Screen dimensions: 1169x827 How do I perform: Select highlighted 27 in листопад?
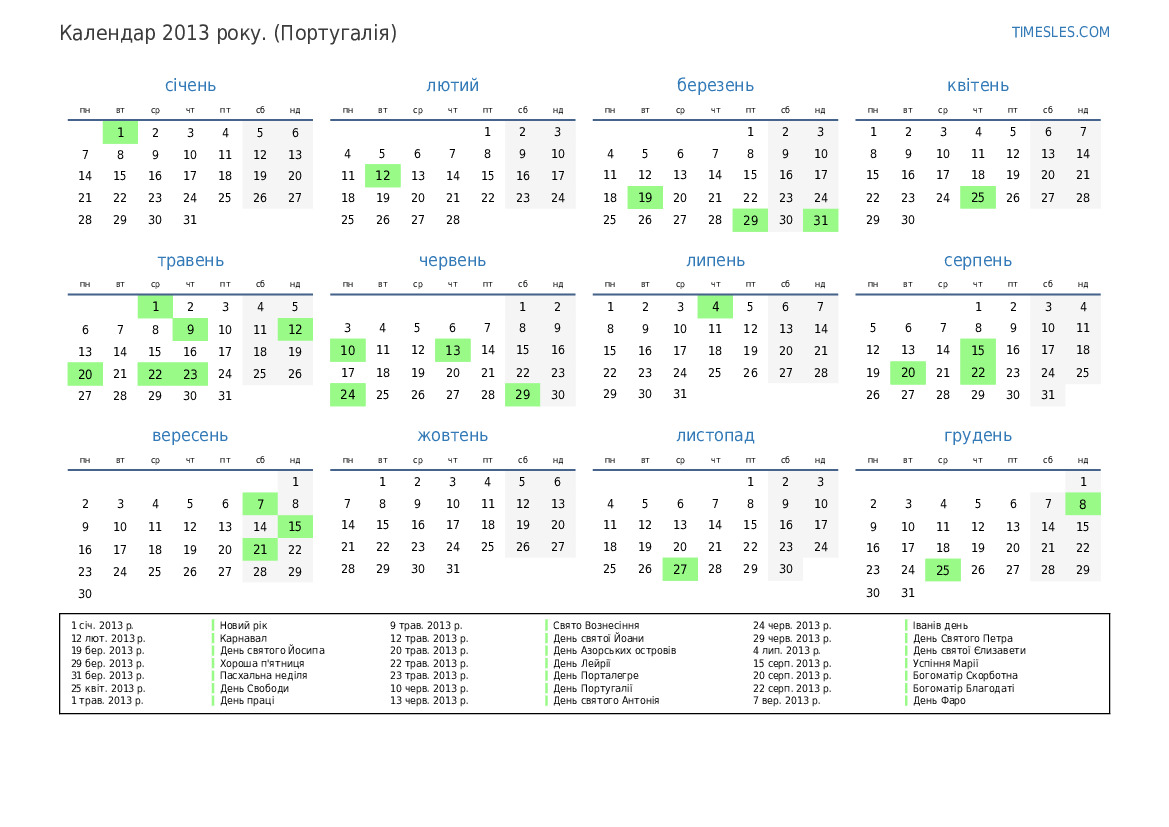click(x=680, y=570)
